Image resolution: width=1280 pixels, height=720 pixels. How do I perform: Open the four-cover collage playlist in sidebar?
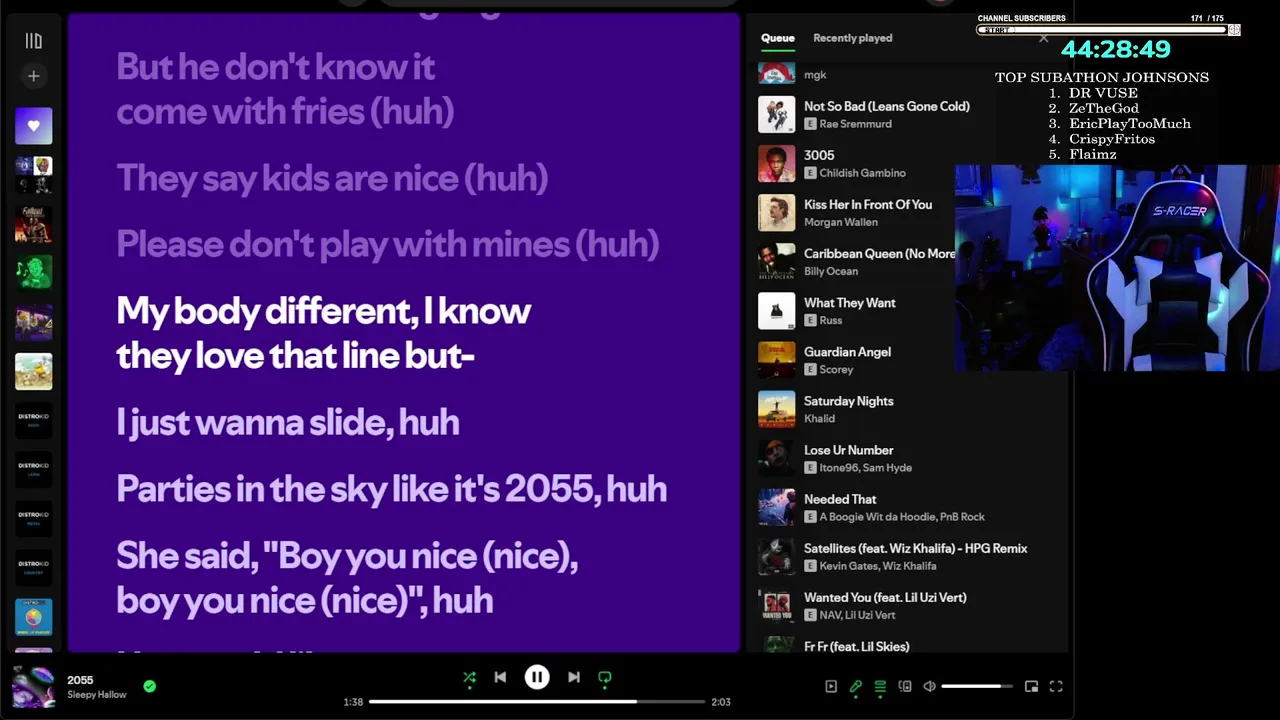33,175
